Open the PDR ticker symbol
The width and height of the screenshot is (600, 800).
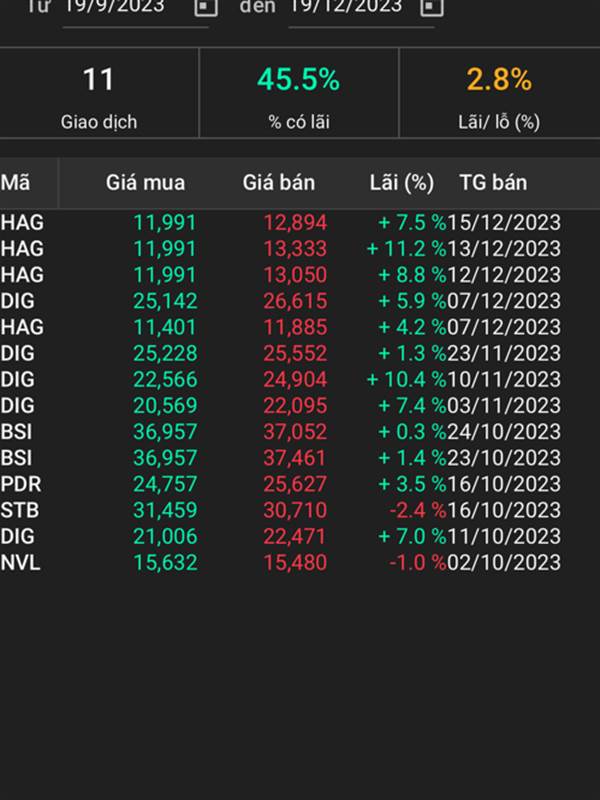click(20, 484)
